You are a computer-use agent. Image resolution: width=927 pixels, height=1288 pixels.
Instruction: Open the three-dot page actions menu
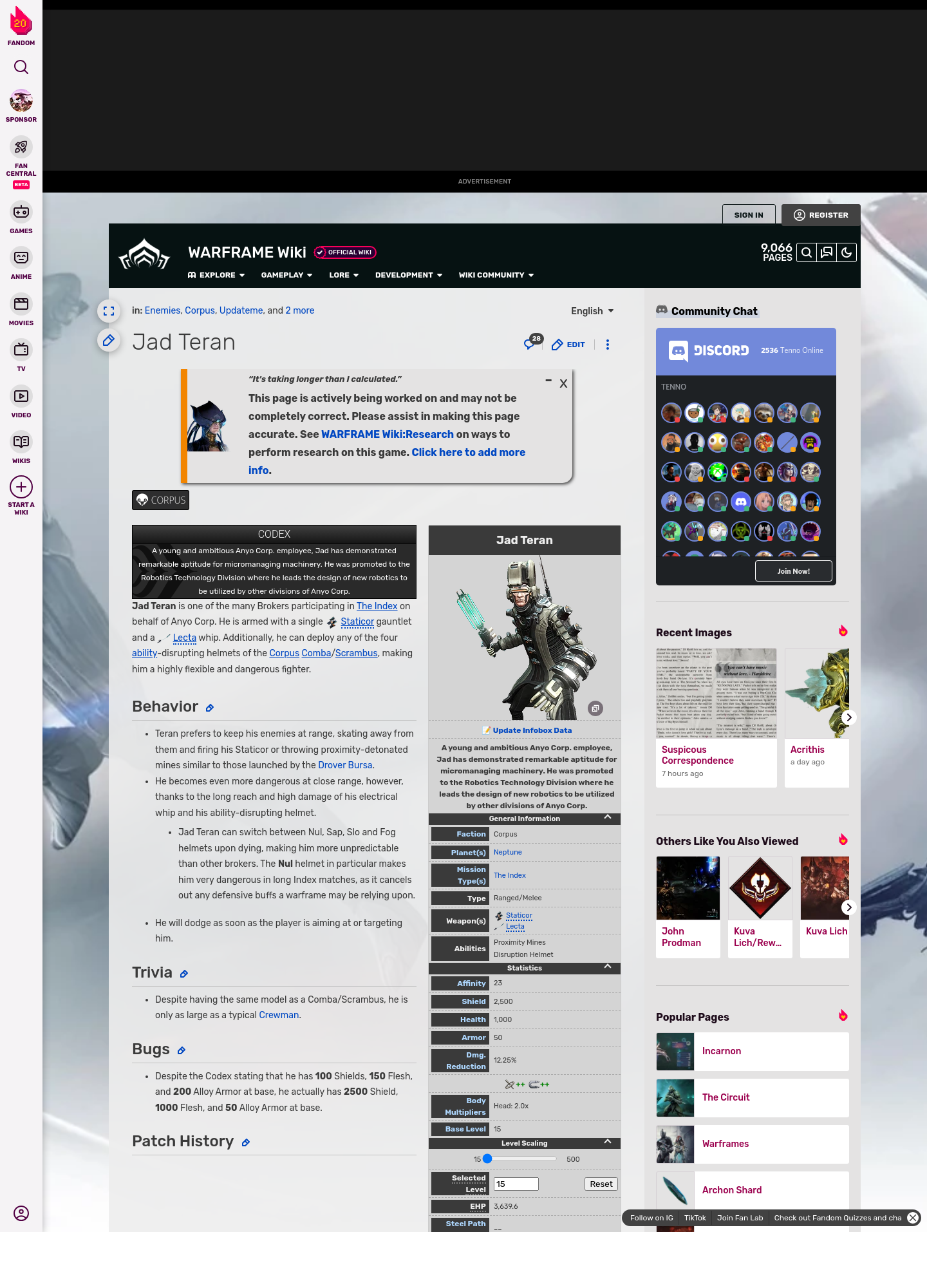(x=608, y=345)
